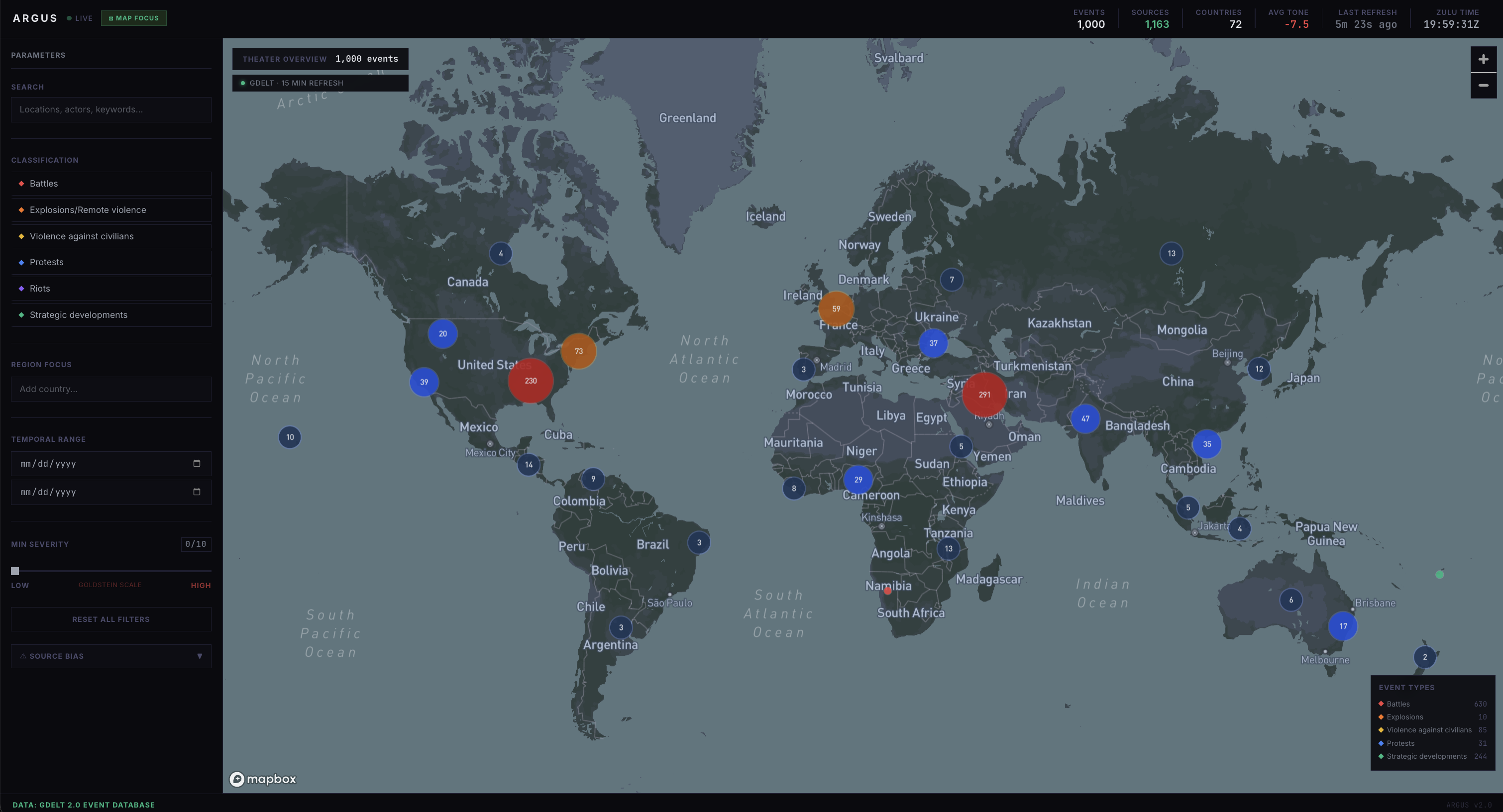Click the Theater Overview panel header
This screenshot has height=812, width=1503.
tap(320, 58)
